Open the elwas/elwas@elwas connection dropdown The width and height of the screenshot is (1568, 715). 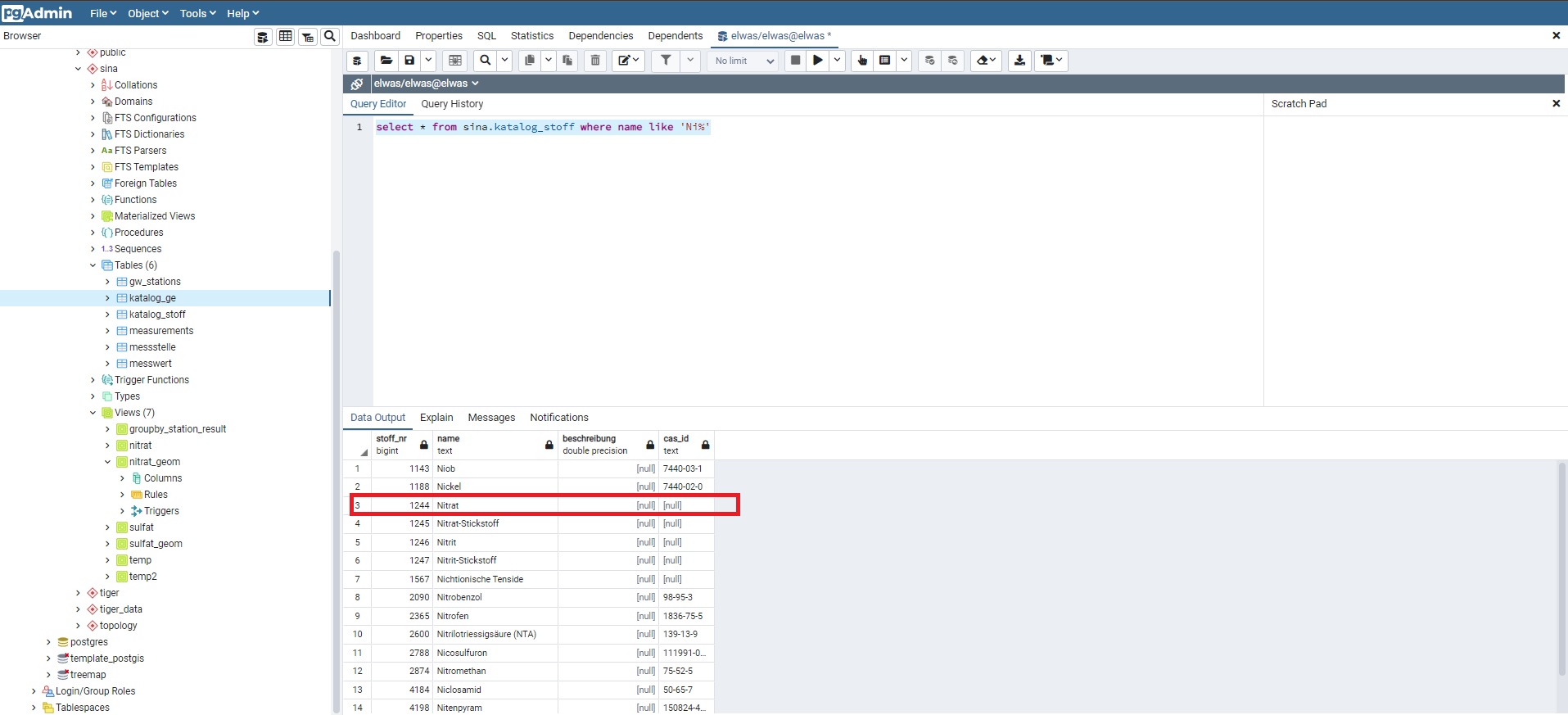427,84
